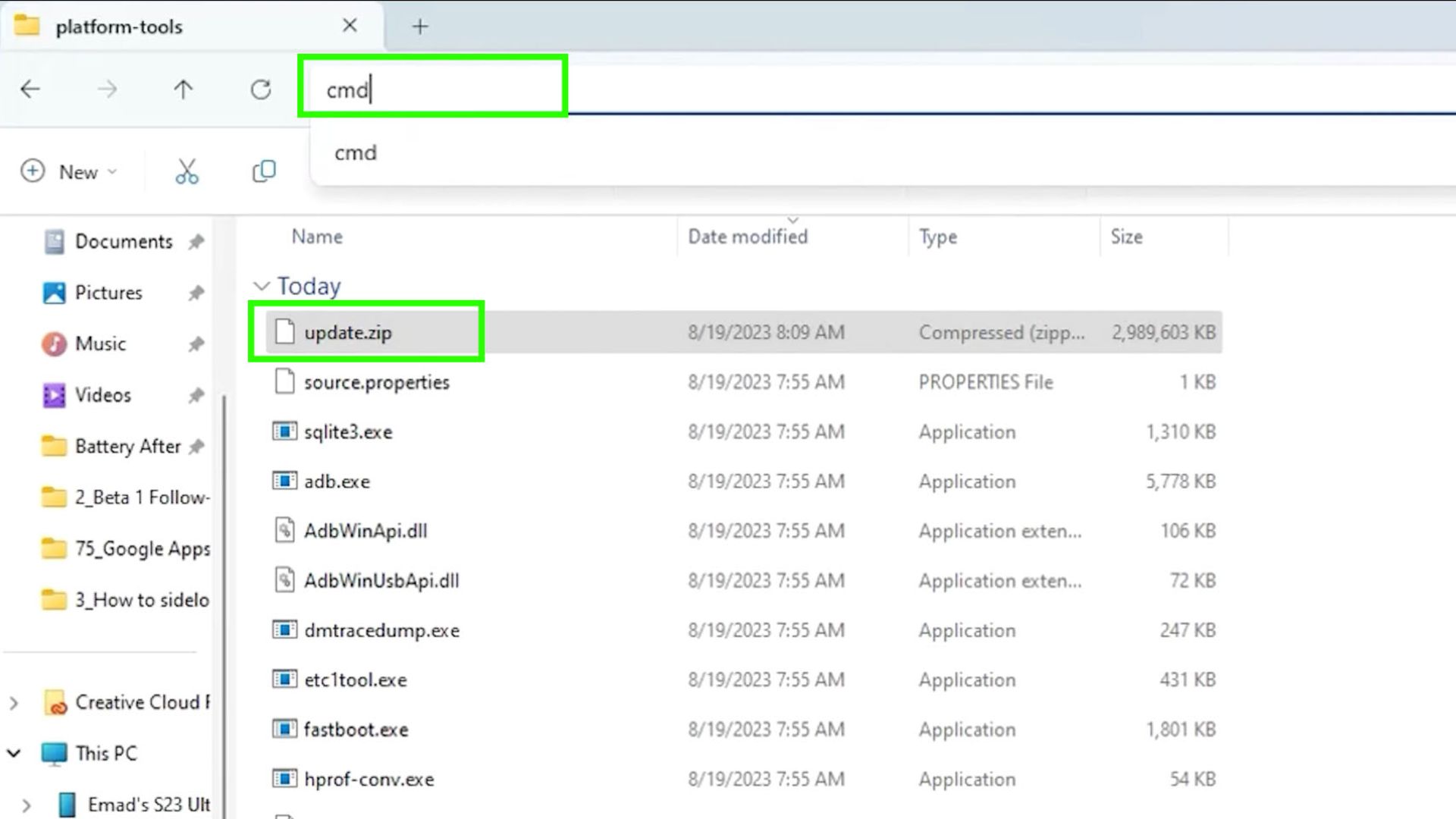Click the source.properties file
This screenshot has height=819, width=1456.
click(376, 382)
